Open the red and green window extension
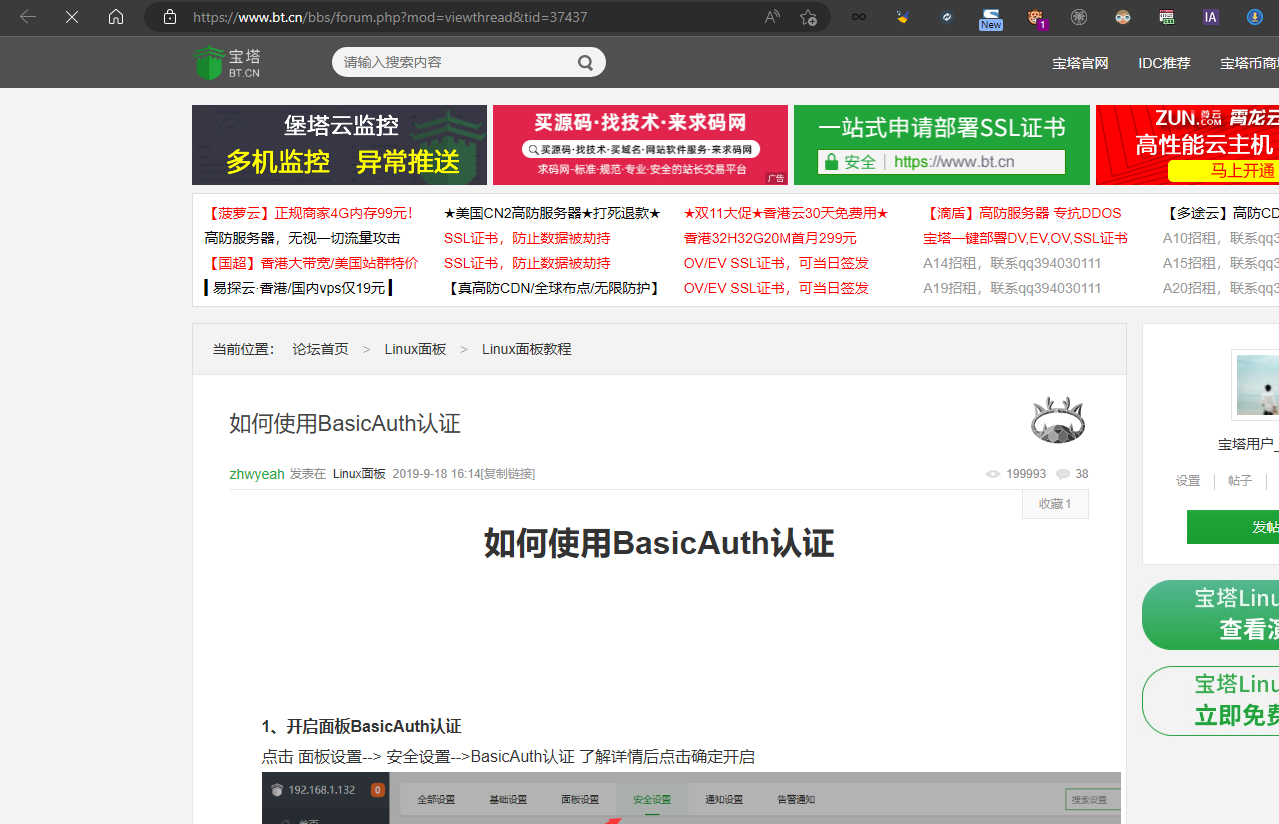1279x824 pixels. 1167,17
